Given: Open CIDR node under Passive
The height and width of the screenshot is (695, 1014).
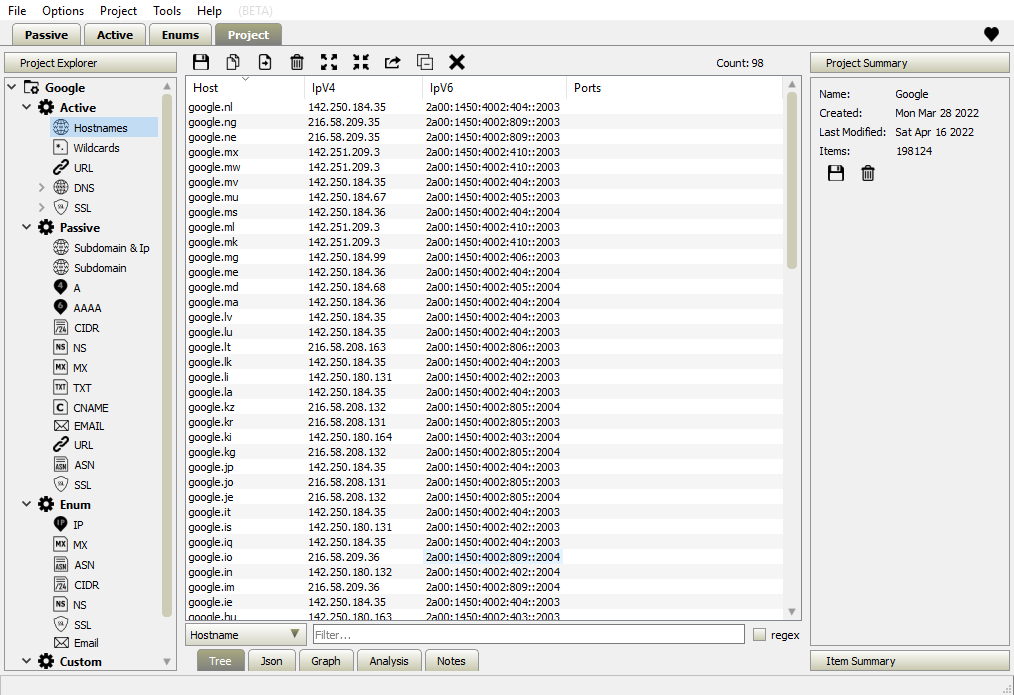Looking at the screenshot, I should click(x=86, y=328).
